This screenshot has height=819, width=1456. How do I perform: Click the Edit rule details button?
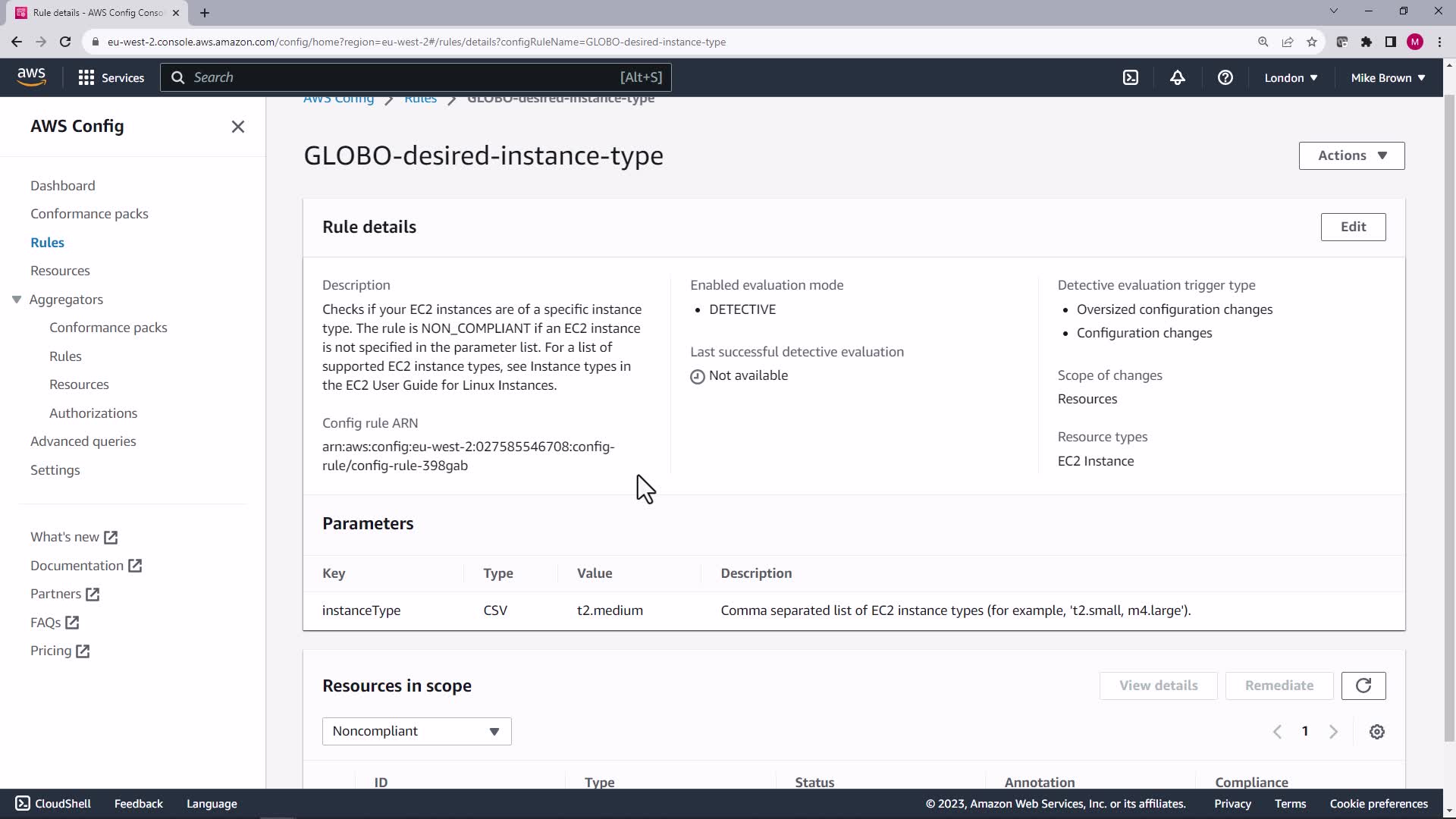point(1352,227)
